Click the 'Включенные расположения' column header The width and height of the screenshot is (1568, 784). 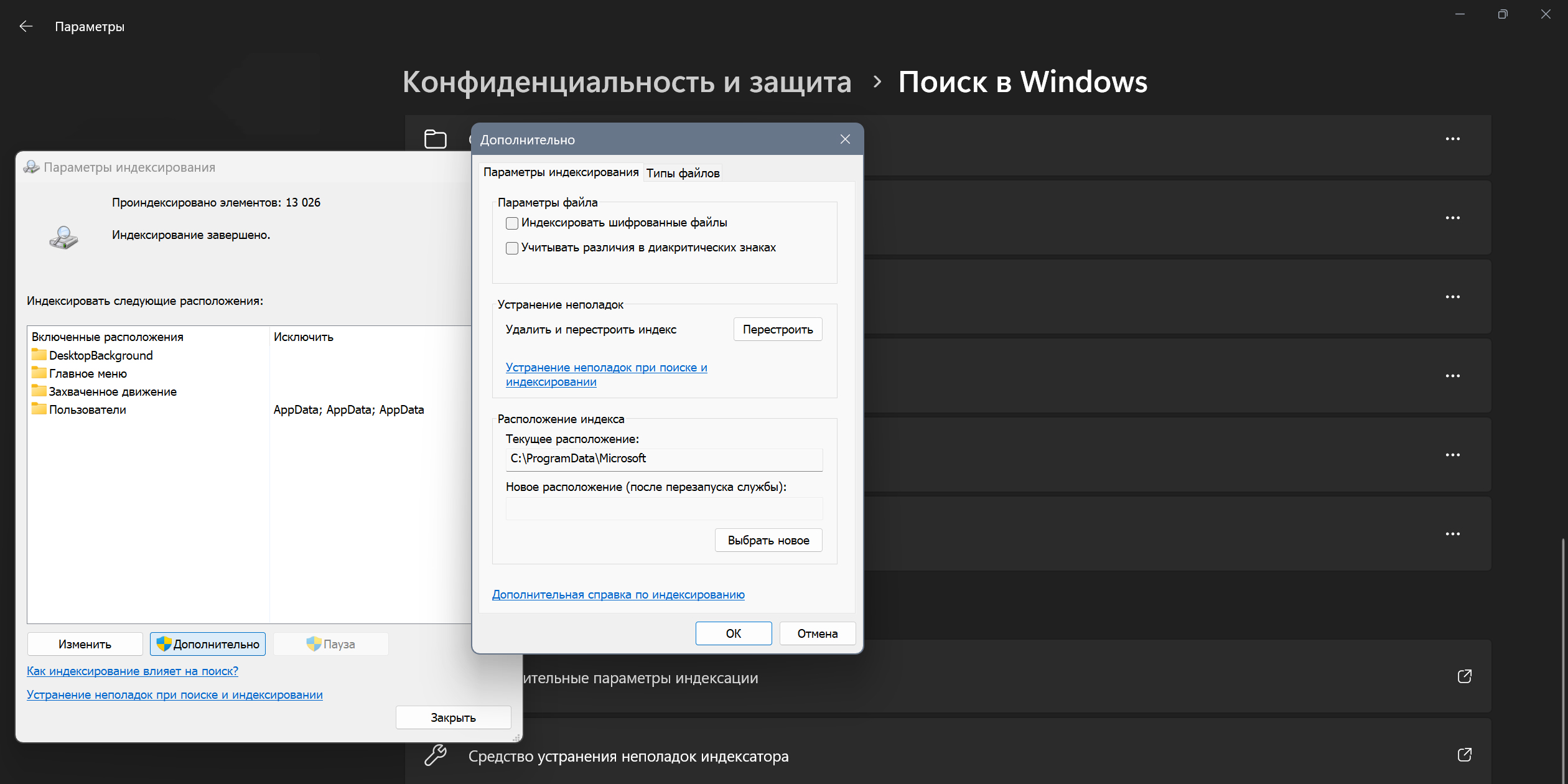tap(108, 337)
